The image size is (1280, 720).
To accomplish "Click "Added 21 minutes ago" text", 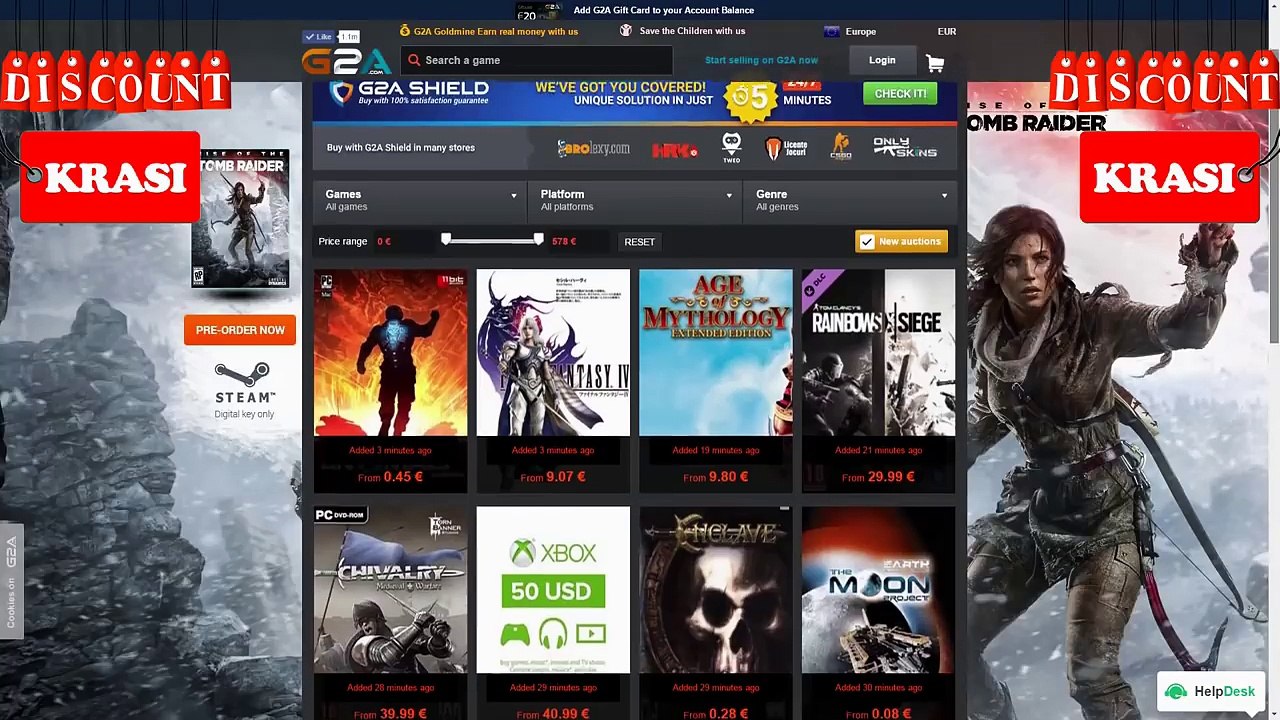I will pyautogui.click(x=878, y=450).
